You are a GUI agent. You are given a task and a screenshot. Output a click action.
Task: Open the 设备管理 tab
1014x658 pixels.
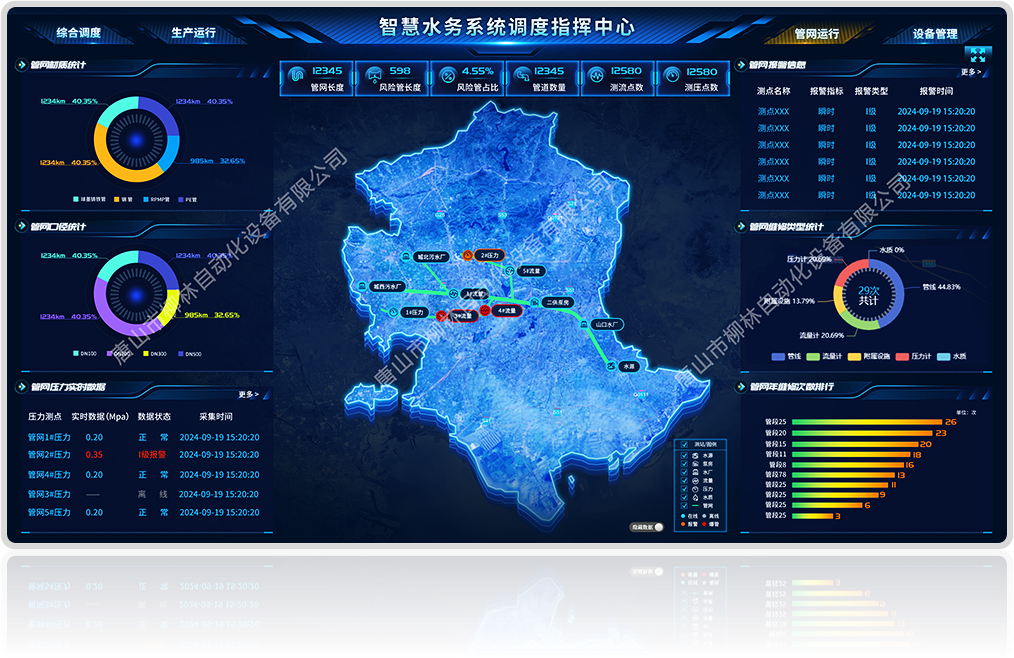pos(934,34)
